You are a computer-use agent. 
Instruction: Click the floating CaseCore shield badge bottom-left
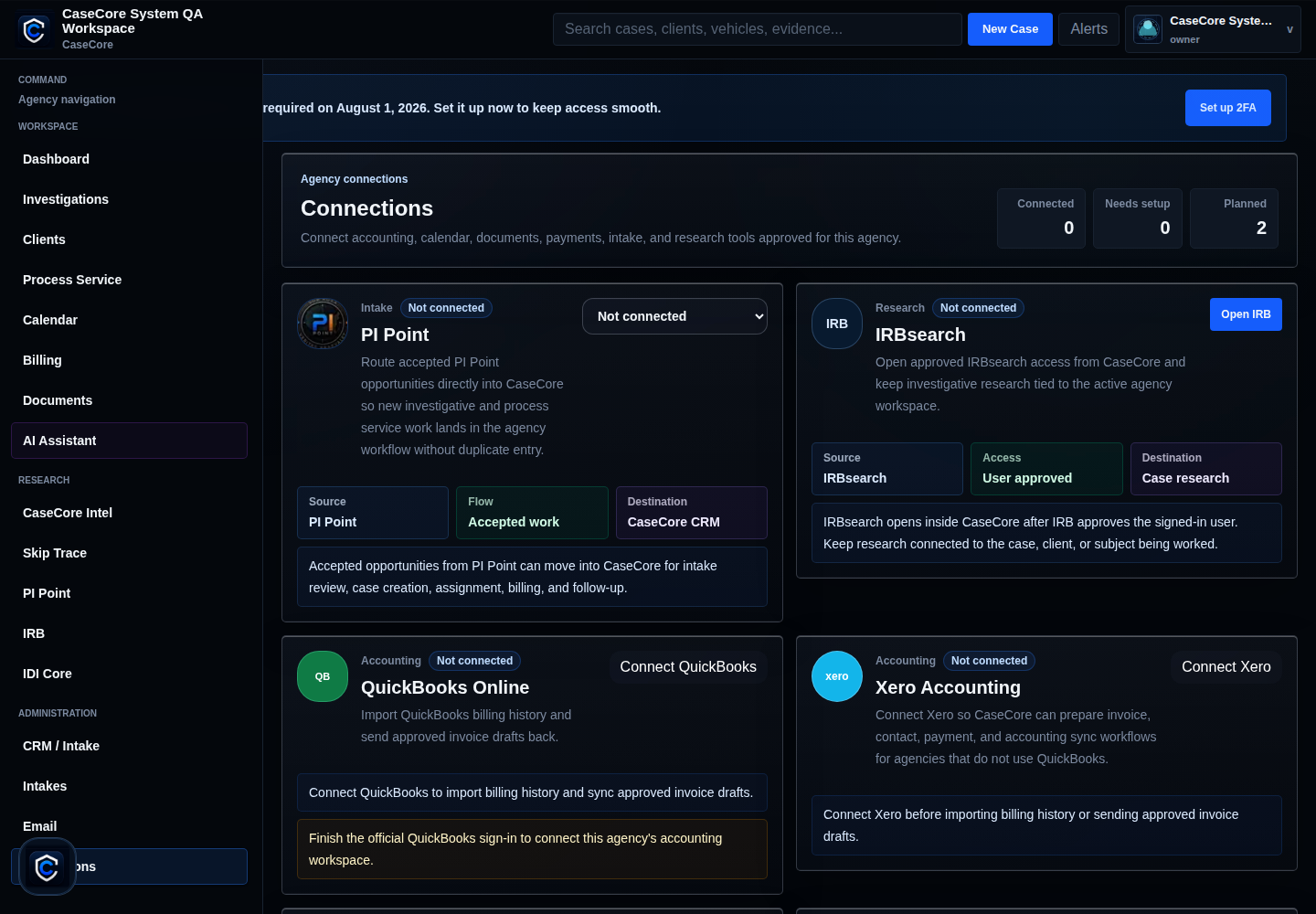pos(48,866)
